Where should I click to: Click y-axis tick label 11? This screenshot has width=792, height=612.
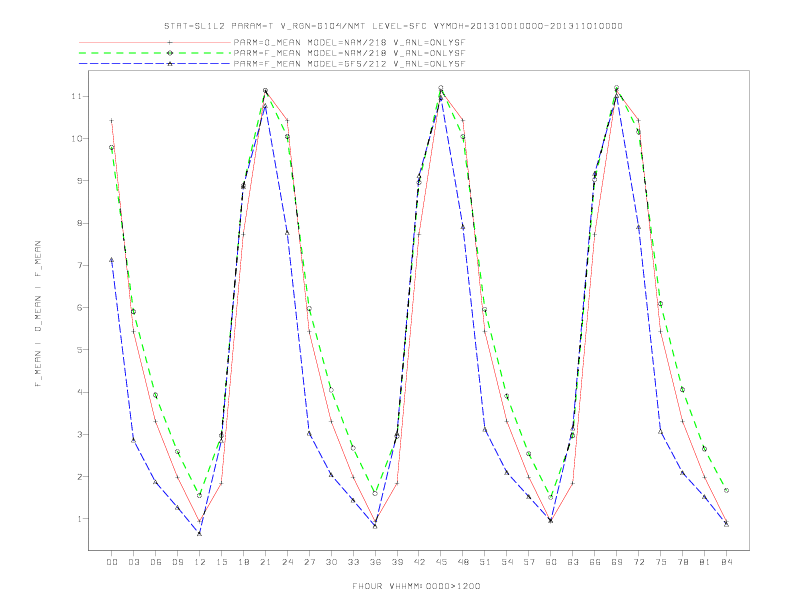tap(77, 96)
